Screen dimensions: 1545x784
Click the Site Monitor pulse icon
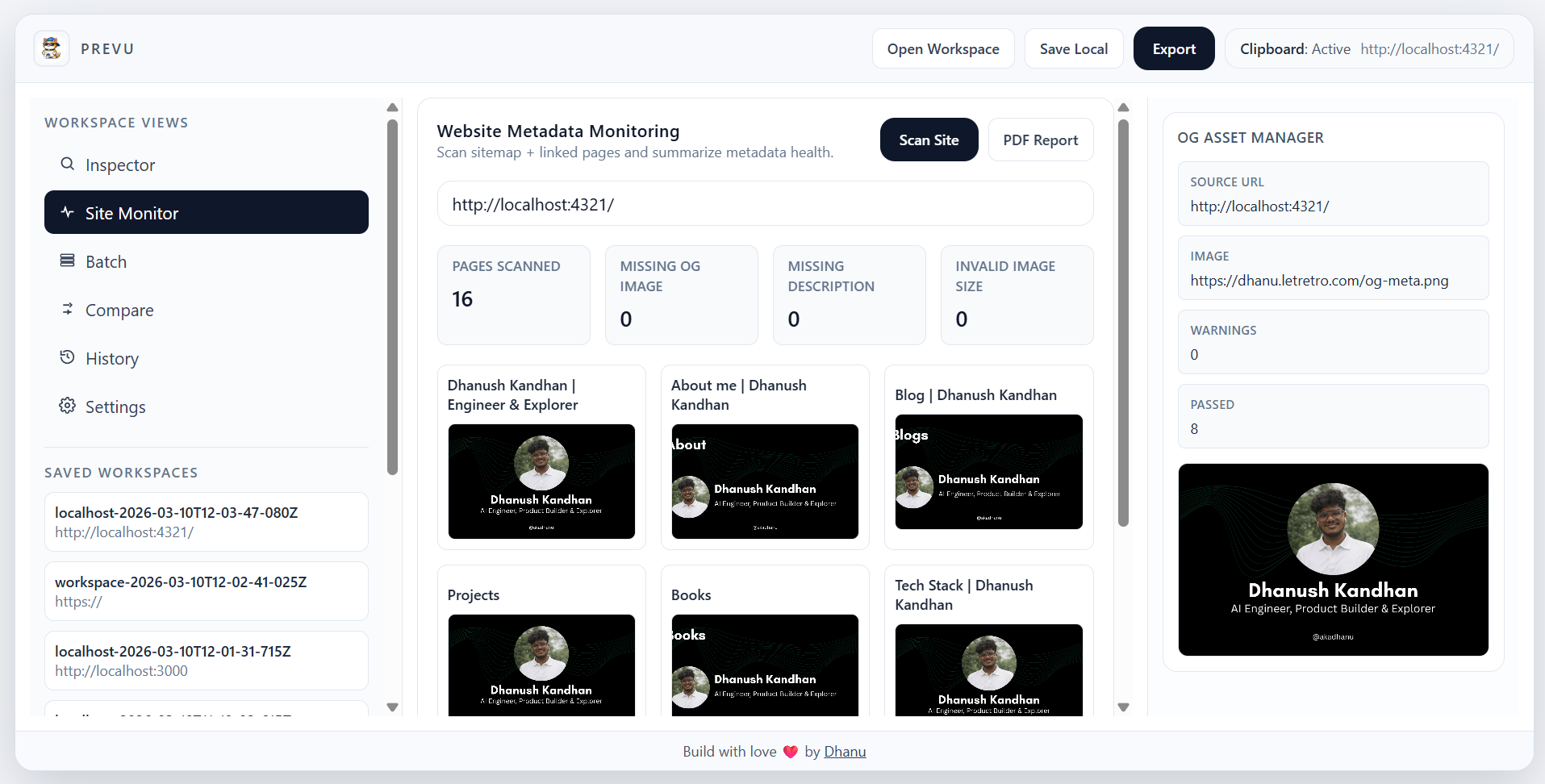(68, 212)
